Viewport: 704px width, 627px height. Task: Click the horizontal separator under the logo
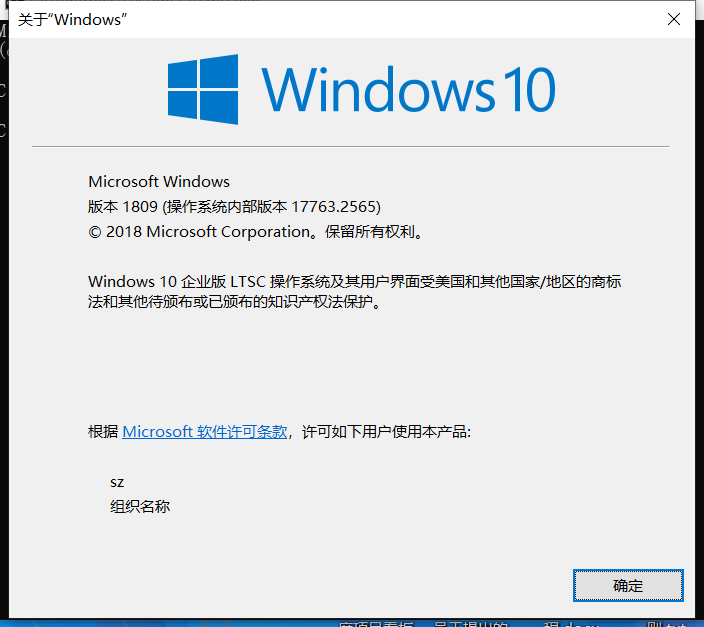pyautogui.click(x=351, y=146)
